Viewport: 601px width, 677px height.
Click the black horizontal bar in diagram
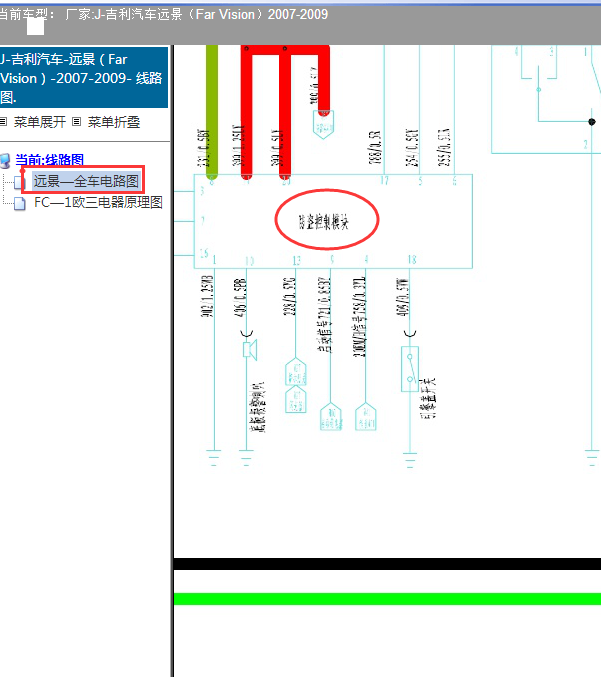(x=387, y=564)
